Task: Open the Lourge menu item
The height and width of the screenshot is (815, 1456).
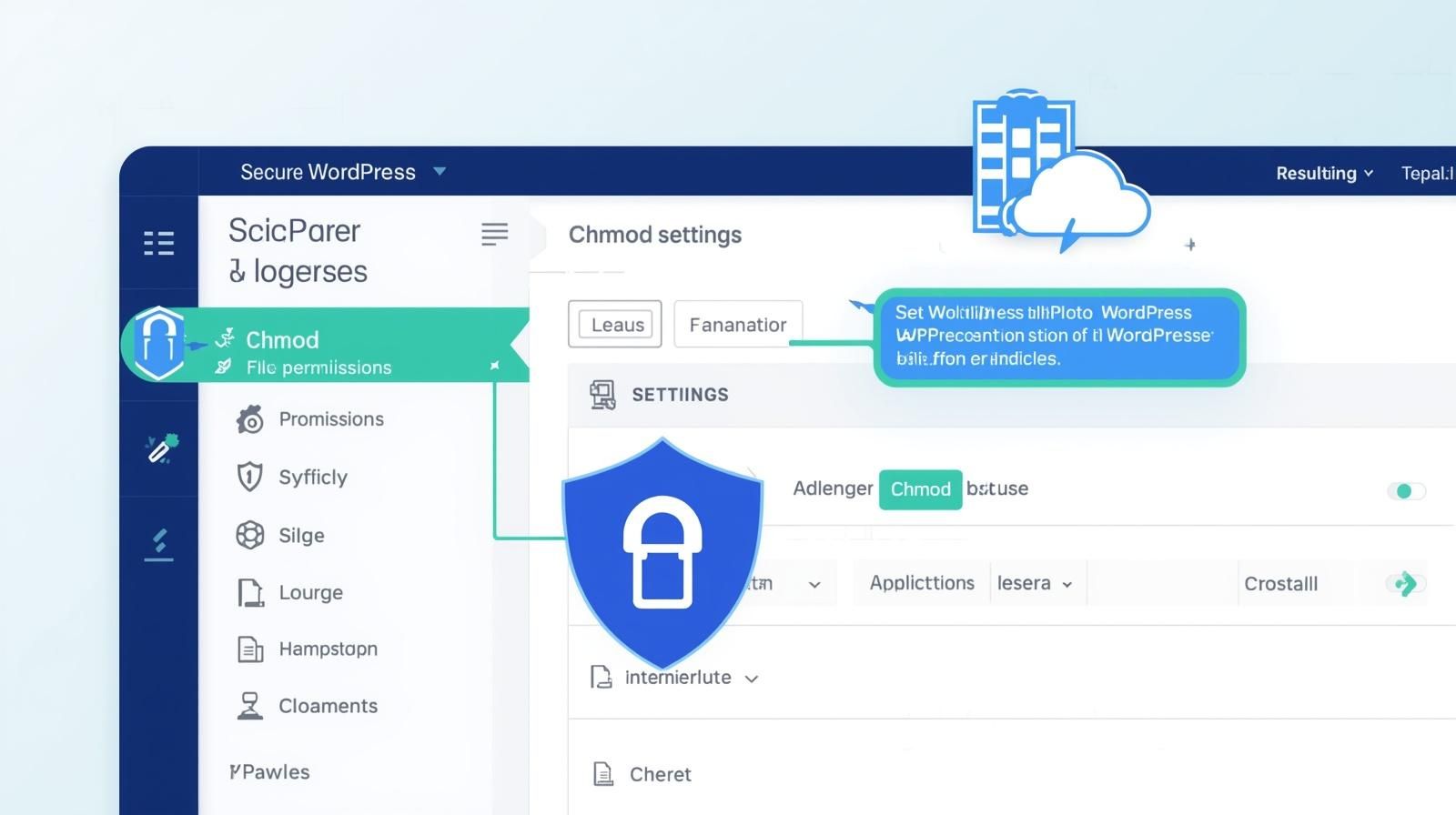Action: pos(310,592)
